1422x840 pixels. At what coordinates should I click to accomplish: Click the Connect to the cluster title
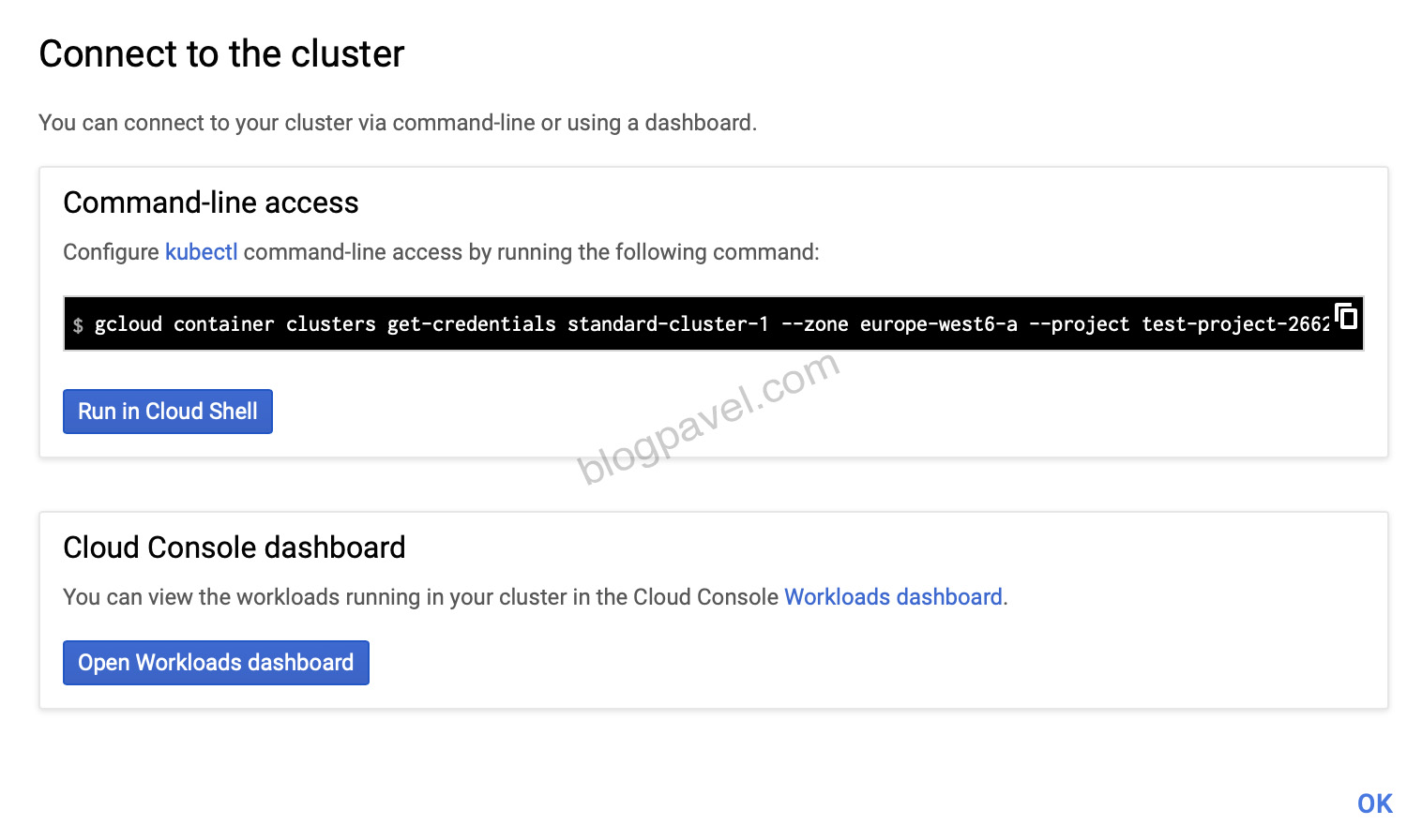pos(221,54)
